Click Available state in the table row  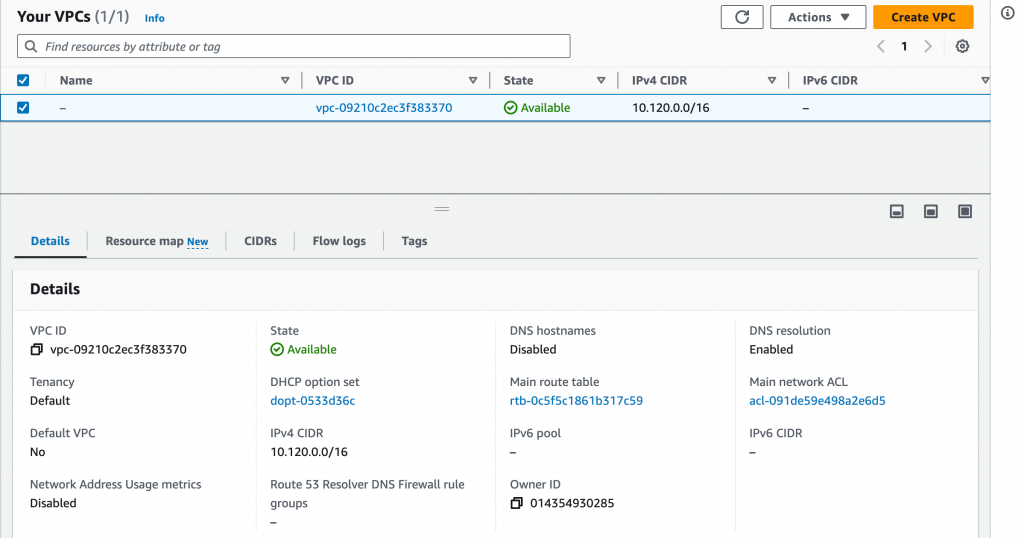[x=537, y=108]
